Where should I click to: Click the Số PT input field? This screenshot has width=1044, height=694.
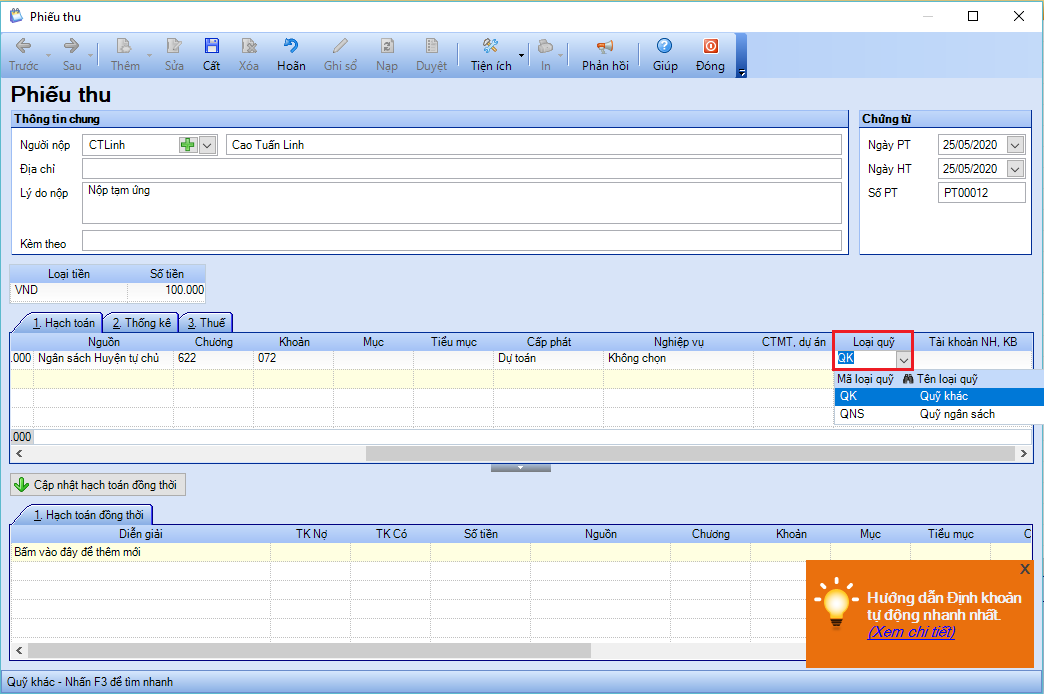click(x=981, y=193)
